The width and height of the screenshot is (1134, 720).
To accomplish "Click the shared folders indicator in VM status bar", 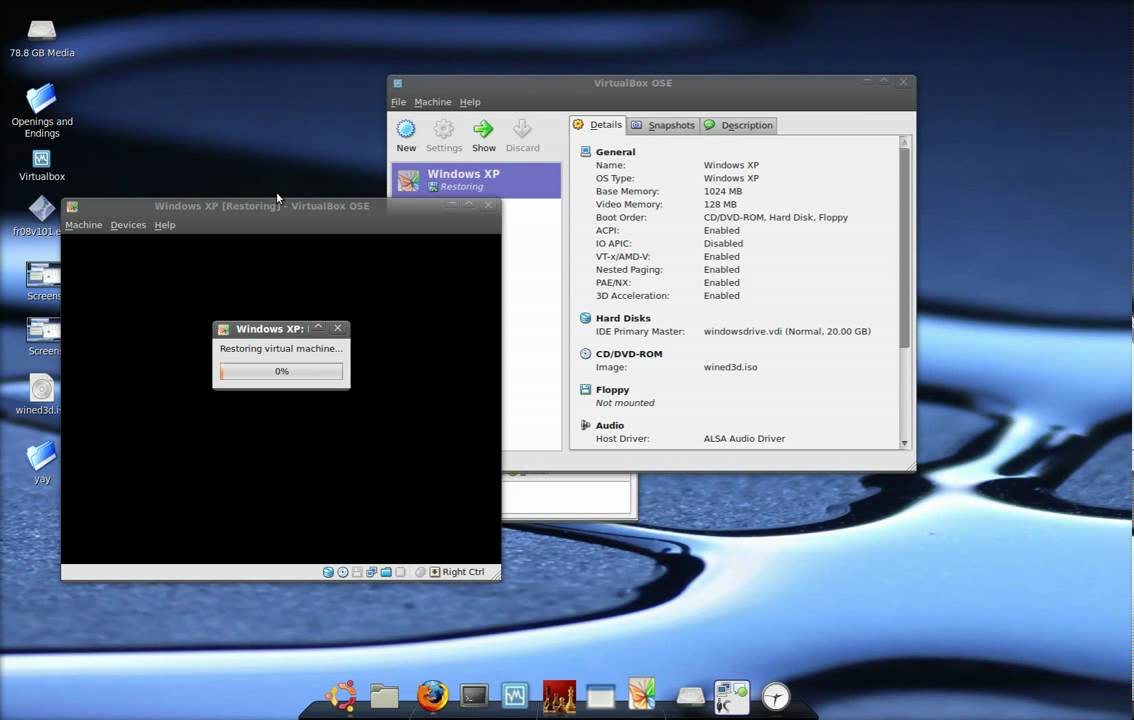I will 386,572.
